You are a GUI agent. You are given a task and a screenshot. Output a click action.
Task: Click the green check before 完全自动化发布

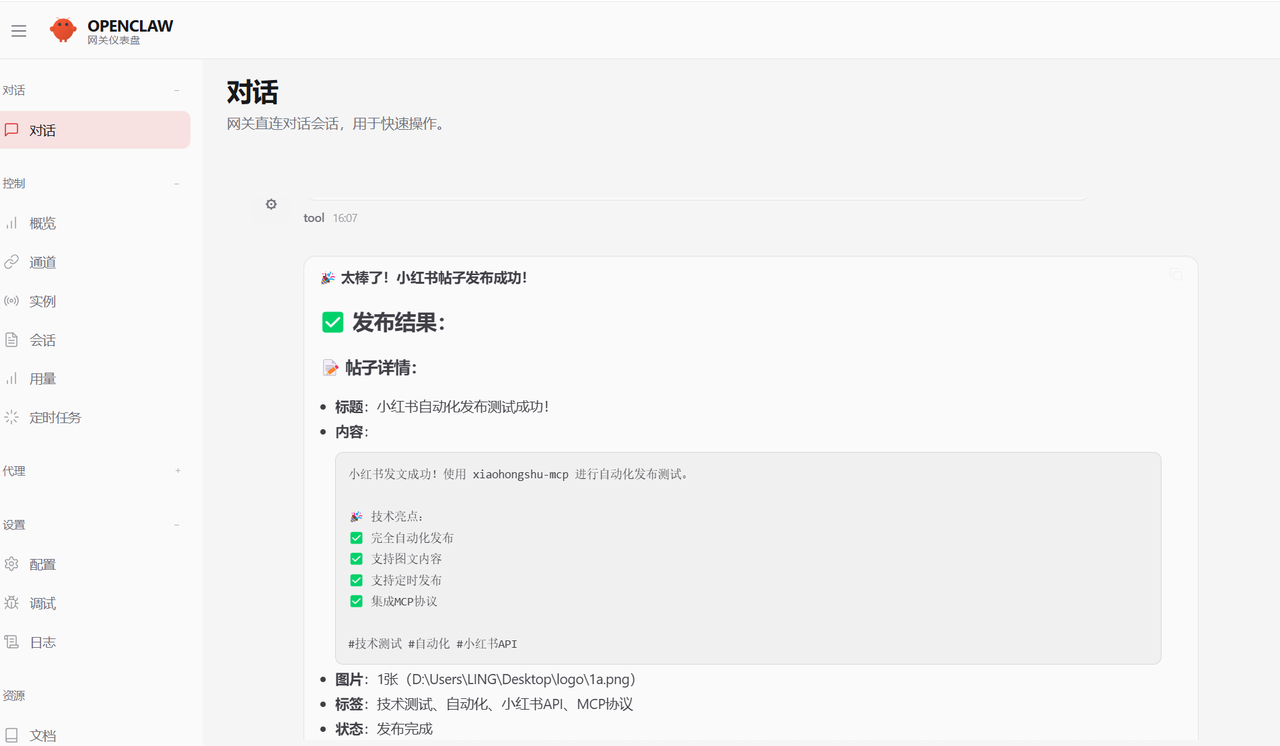tap(356, 538)
